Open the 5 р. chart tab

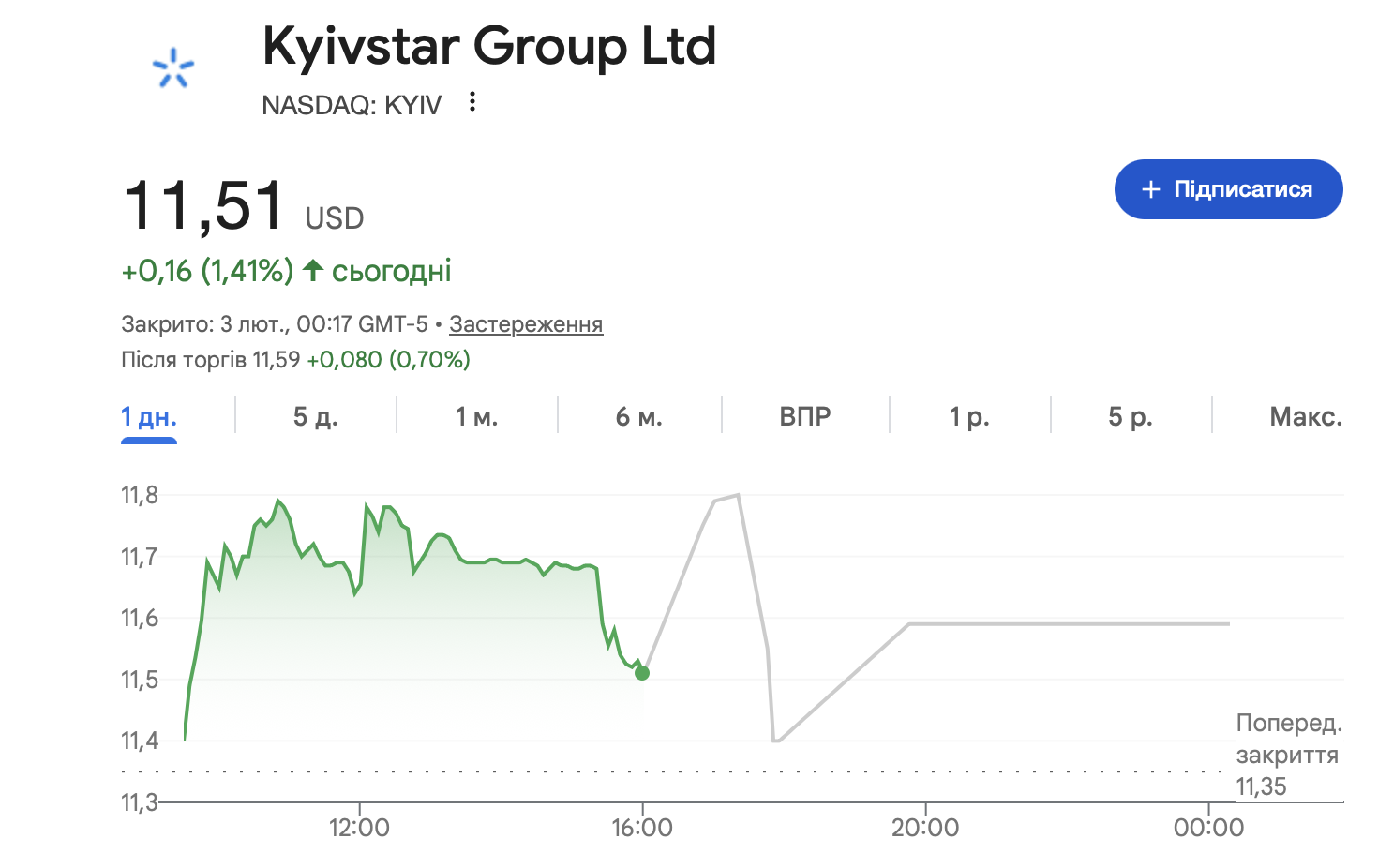click(x=1130, y=417)
